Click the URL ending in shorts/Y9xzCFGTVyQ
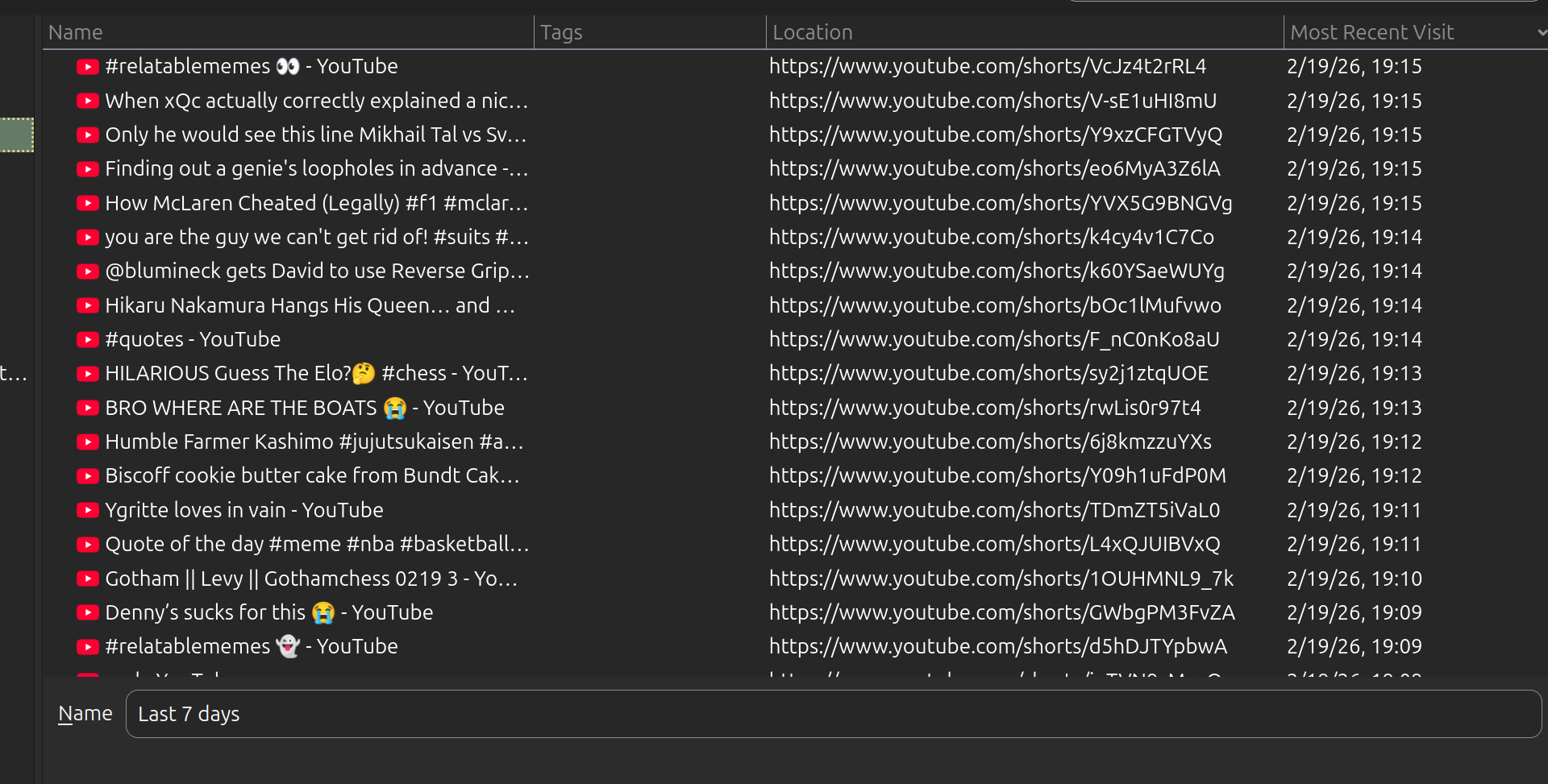 [996, 135]
